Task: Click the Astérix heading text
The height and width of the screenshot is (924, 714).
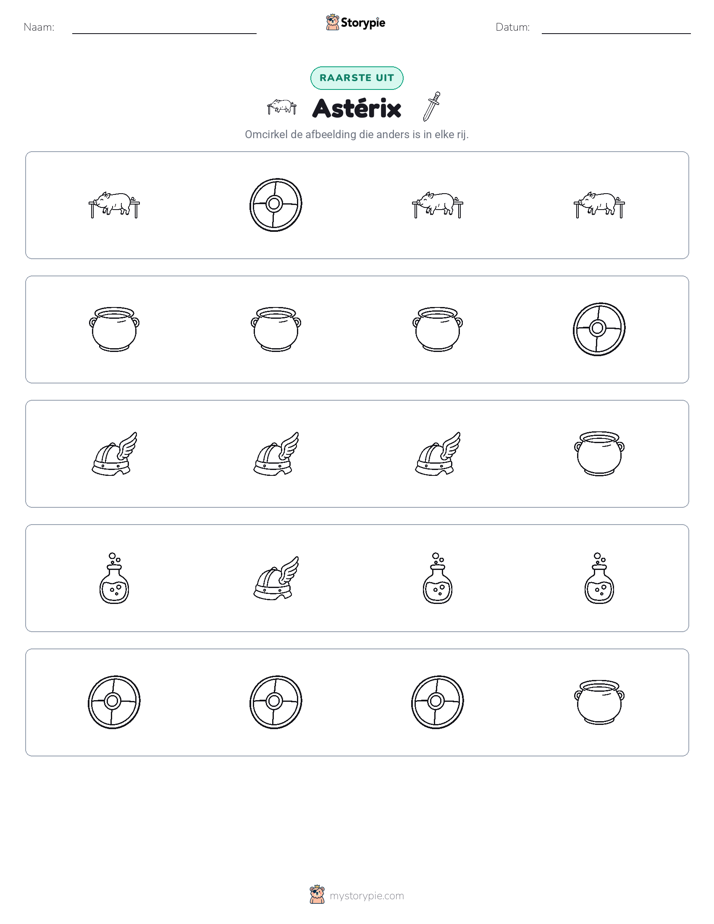Action: click(356, 108)
